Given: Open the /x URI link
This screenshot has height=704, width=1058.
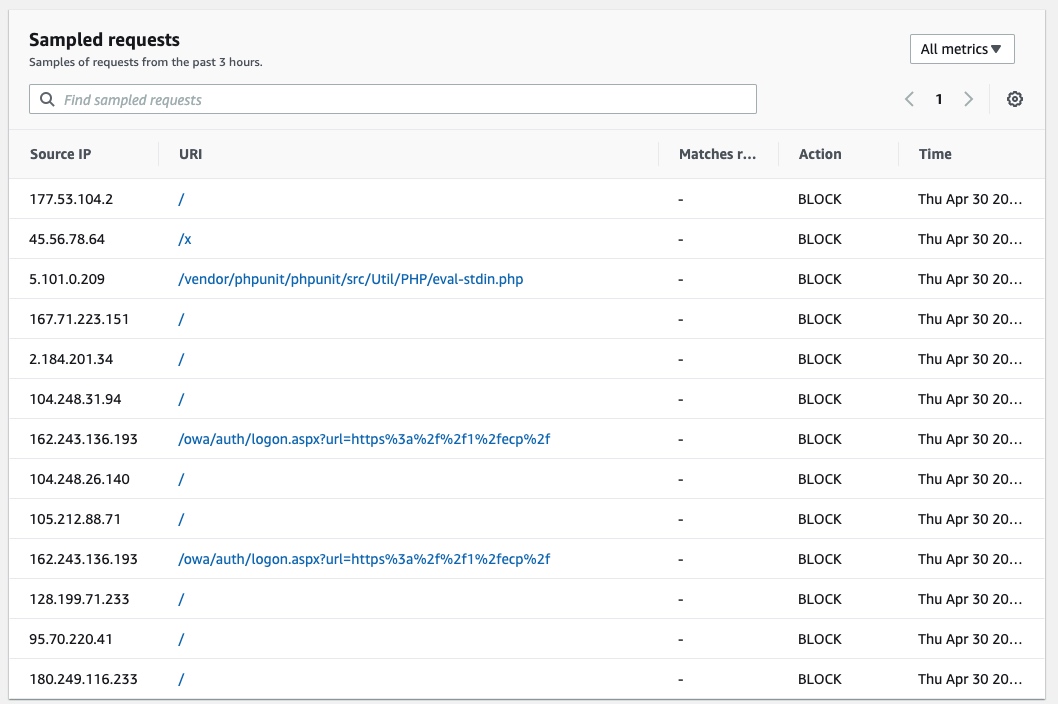Looking at the screenshot, I should pyautogui.click(x=184, y=239).
